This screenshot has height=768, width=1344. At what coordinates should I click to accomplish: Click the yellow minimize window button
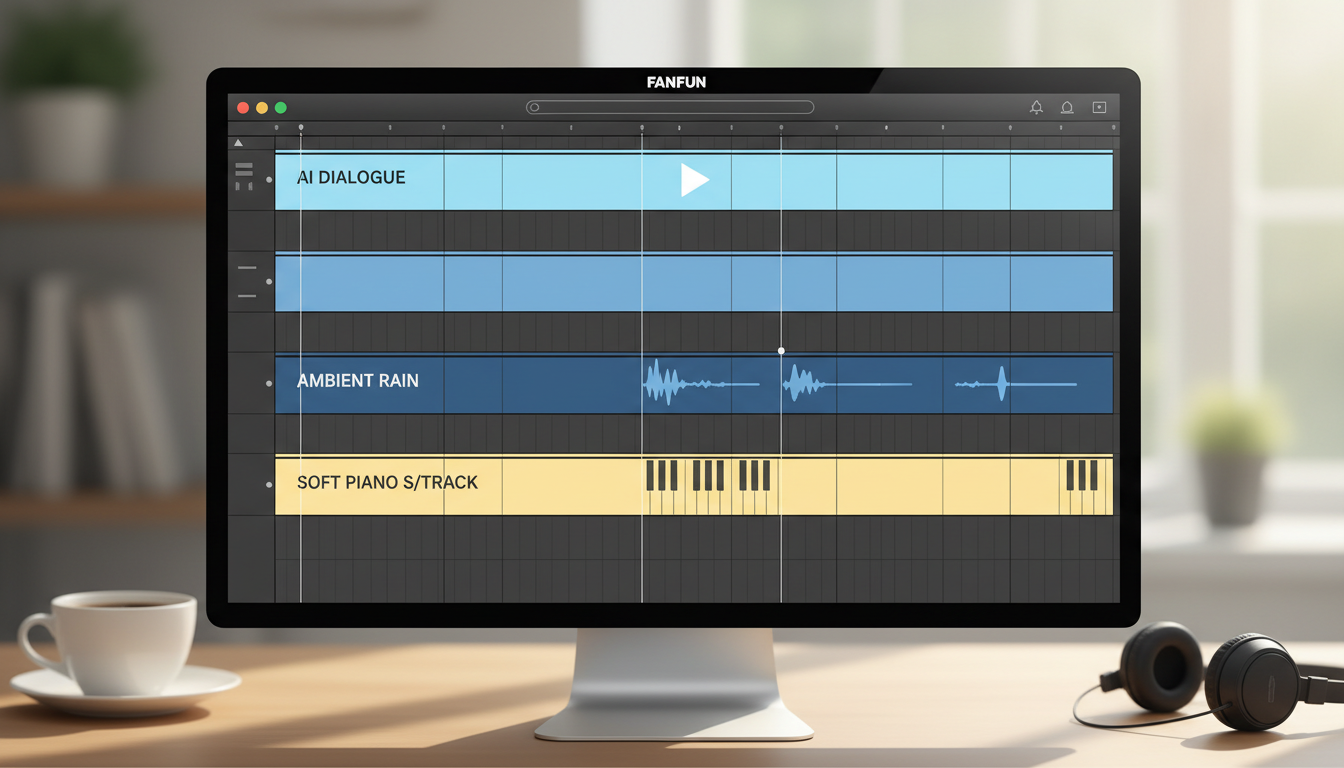(x=262, y=107)
